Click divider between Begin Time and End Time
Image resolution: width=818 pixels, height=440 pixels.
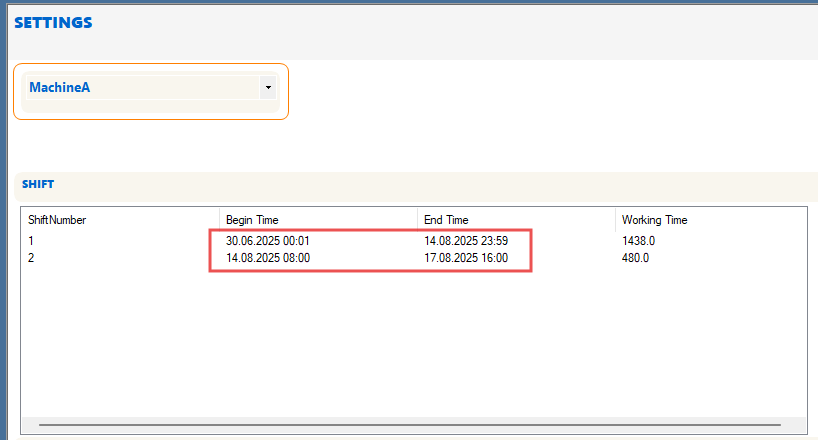(x=417, y=220)
